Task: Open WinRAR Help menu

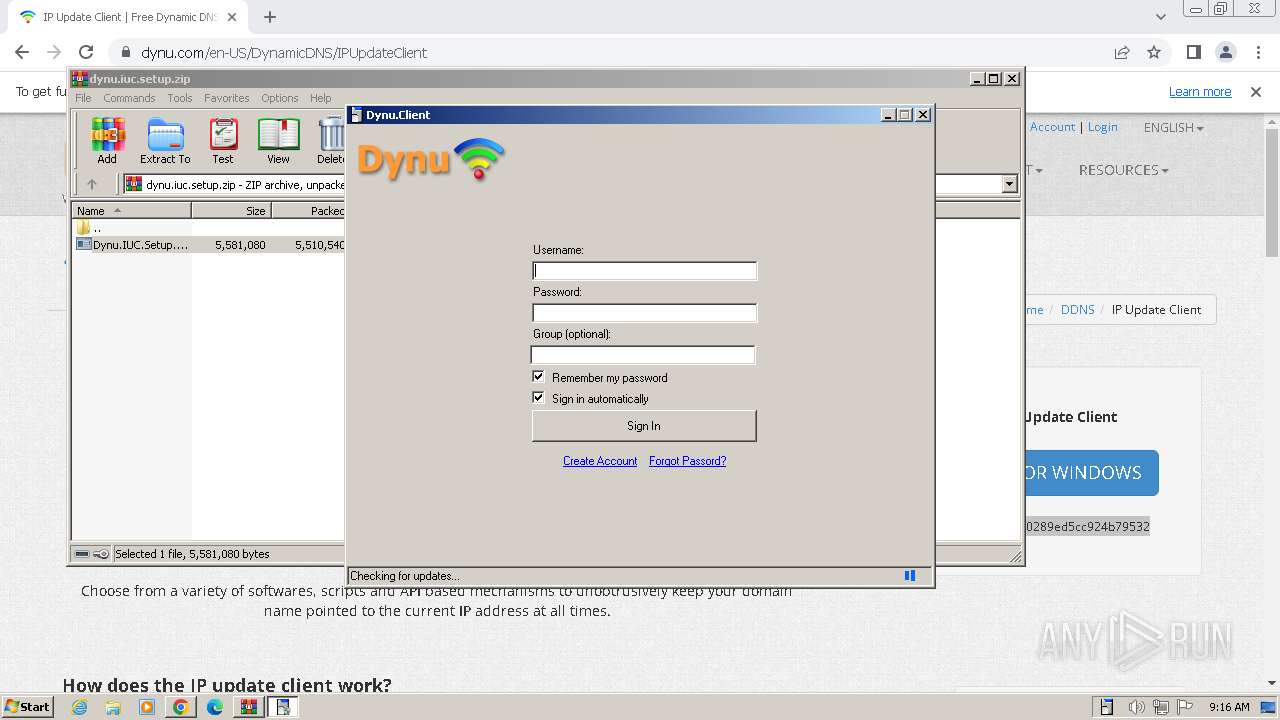Action: click(320, 98)
